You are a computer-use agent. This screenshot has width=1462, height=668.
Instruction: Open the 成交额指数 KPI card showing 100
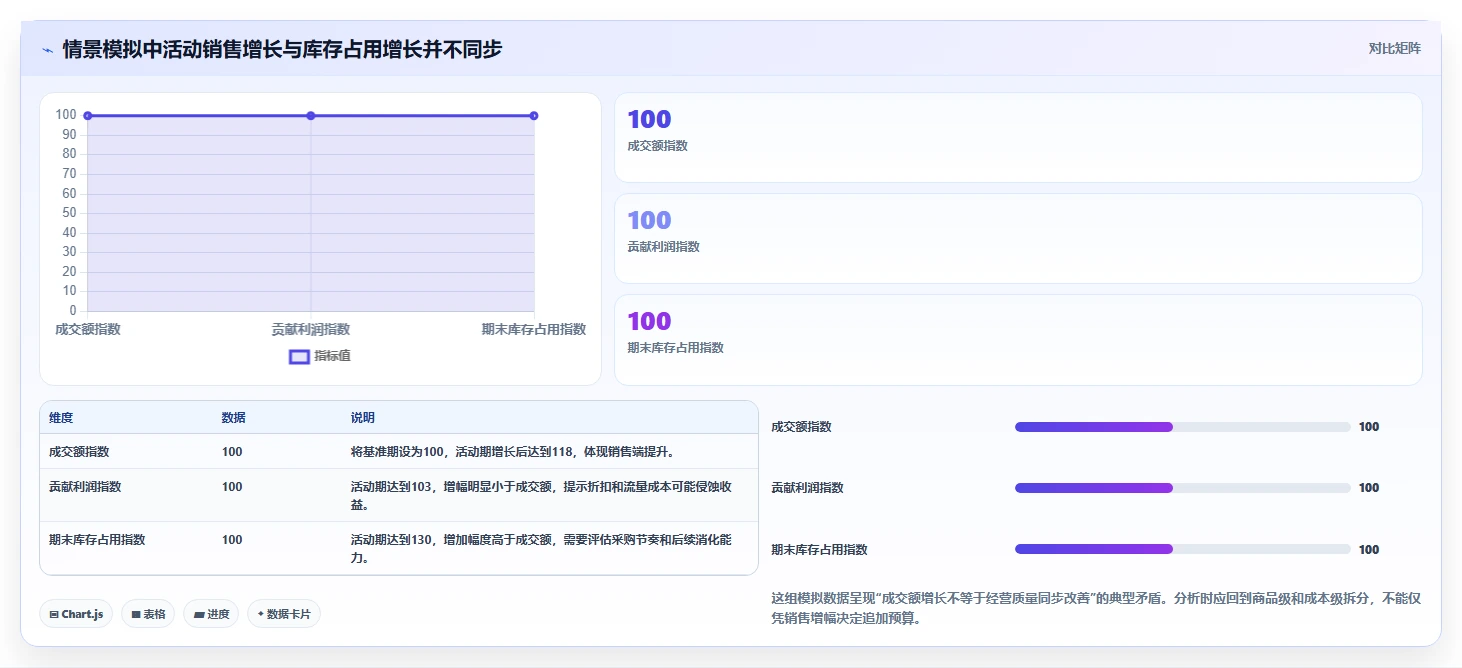click(x=1018, y=138)
